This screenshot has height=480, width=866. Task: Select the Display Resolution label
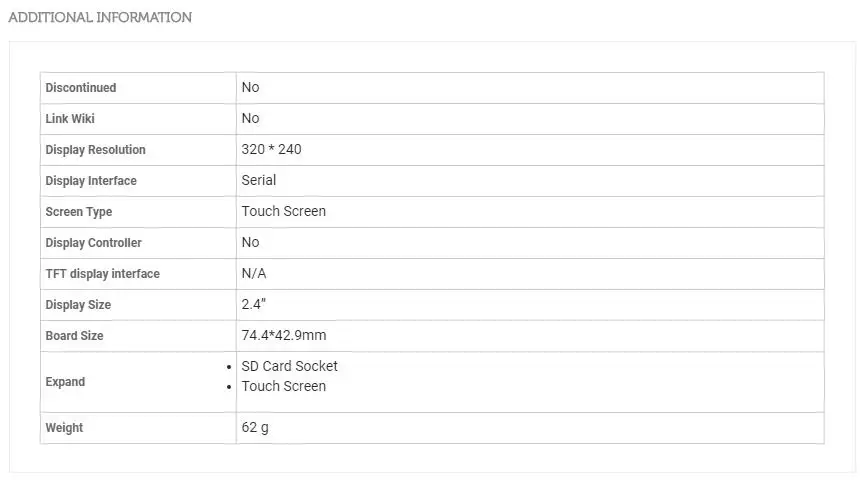point(96,150)
